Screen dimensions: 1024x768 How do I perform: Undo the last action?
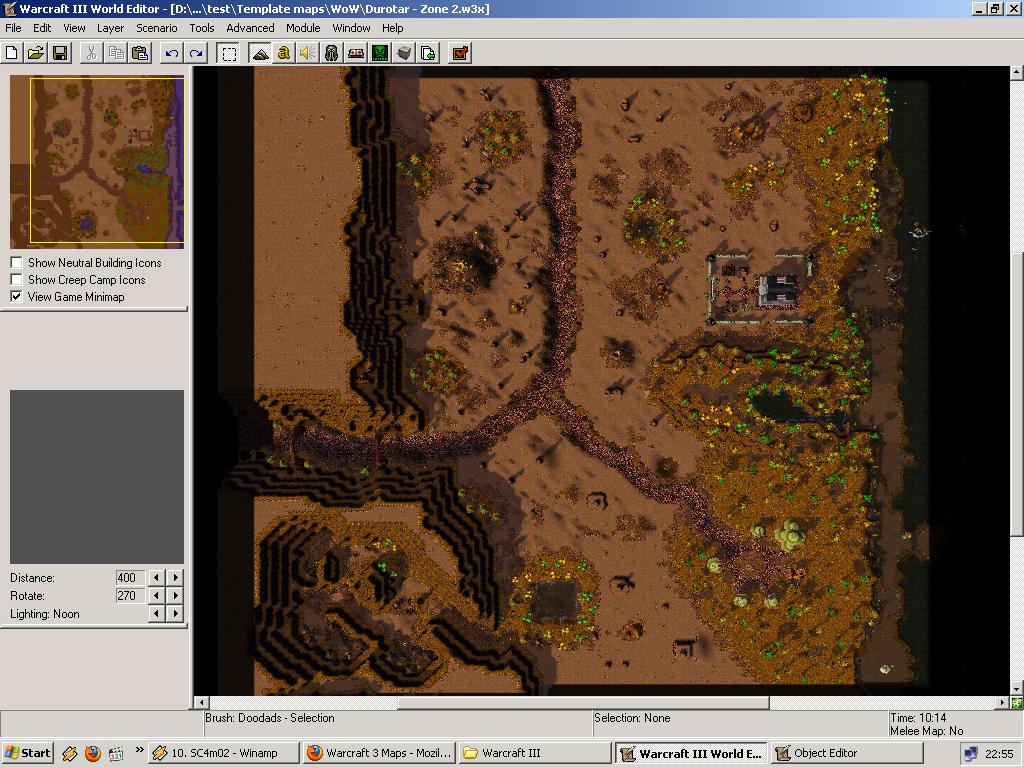coord(172,53)
